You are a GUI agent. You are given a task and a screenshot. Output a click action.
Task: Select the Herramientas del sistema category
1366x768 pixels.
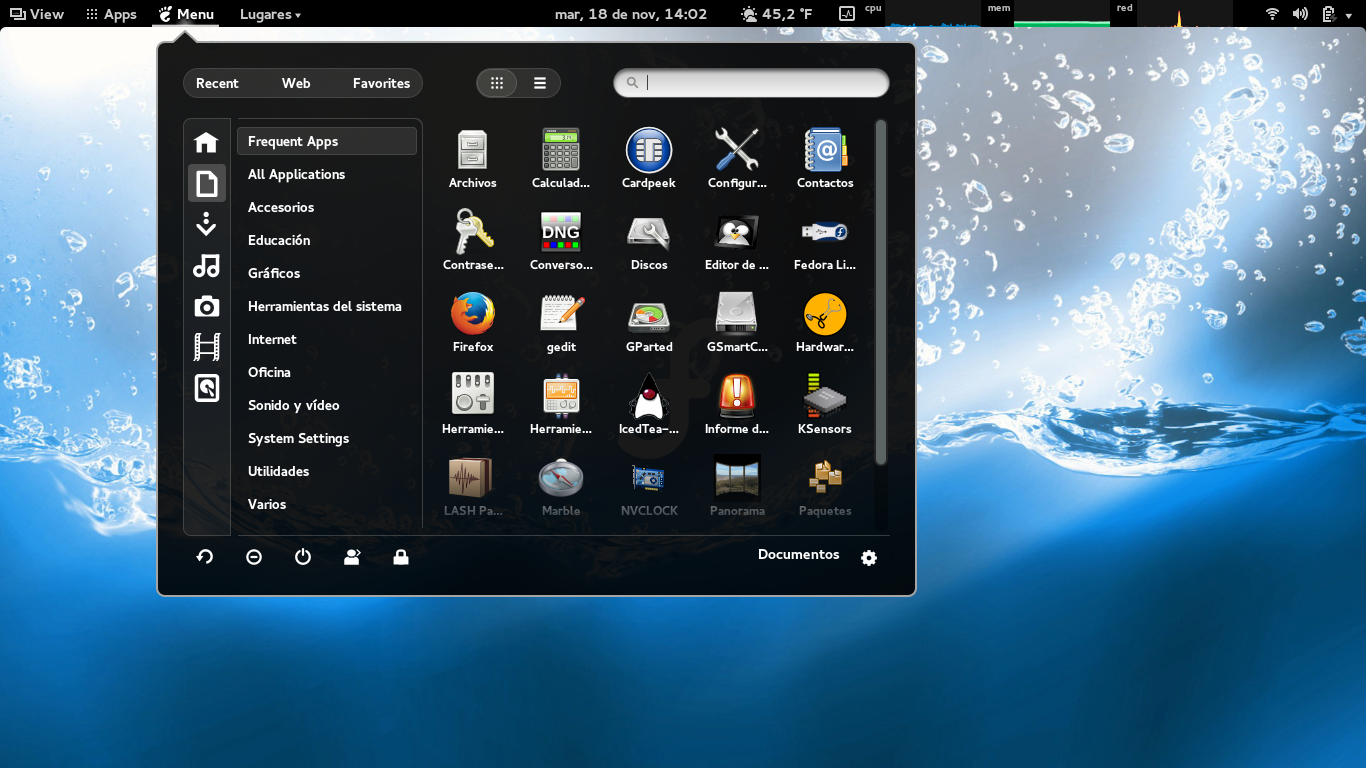pyautogui.click(x=326, y=306)
